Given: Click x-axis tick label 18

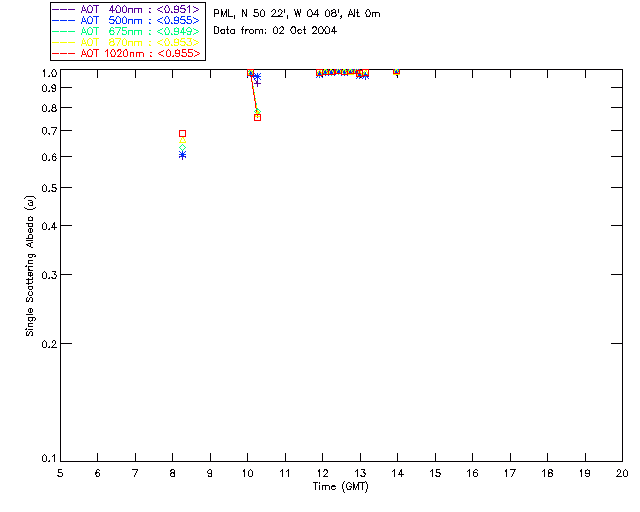Looking at the screenshot, I should [x=547, y=473].
